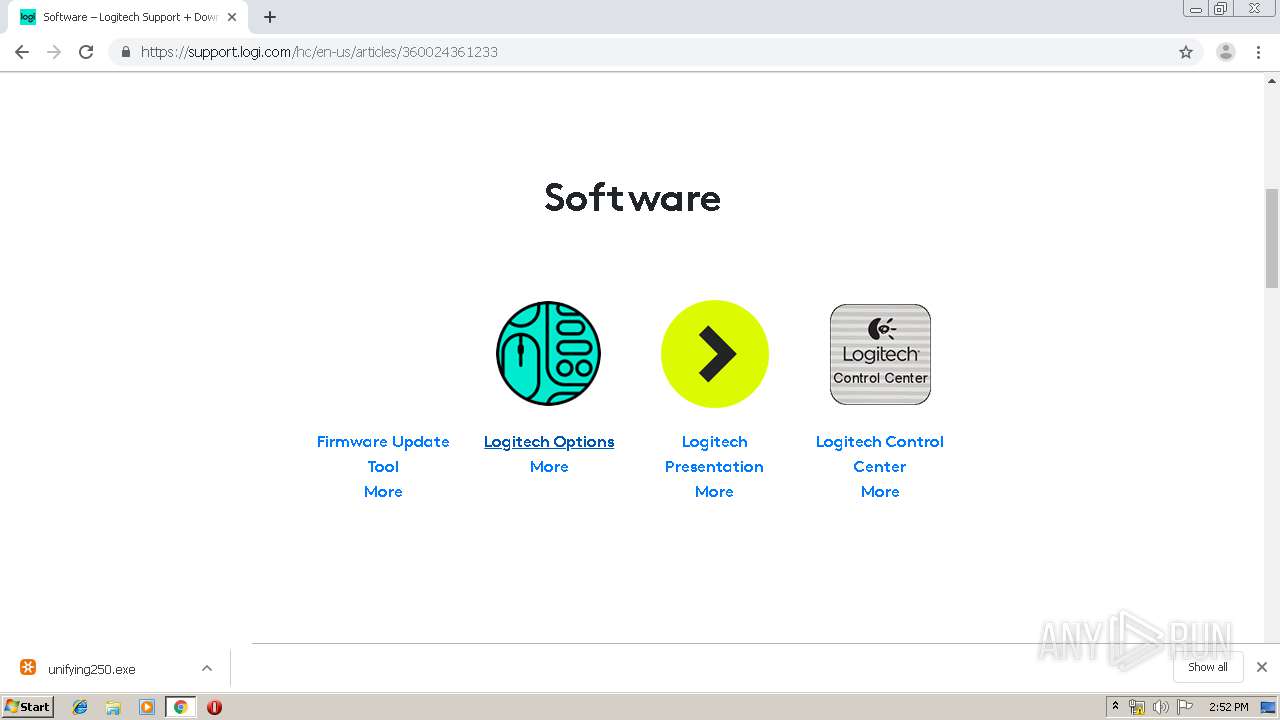View site security lock information
1280x720 pixels.
[x=125, y=52]
